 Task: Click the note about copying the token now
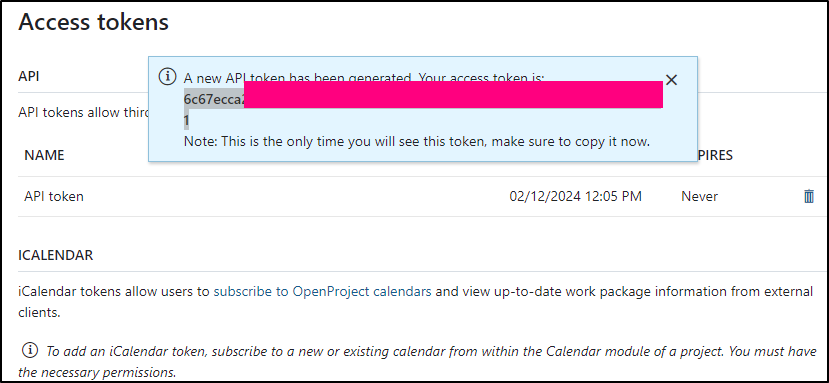(417, 142)
